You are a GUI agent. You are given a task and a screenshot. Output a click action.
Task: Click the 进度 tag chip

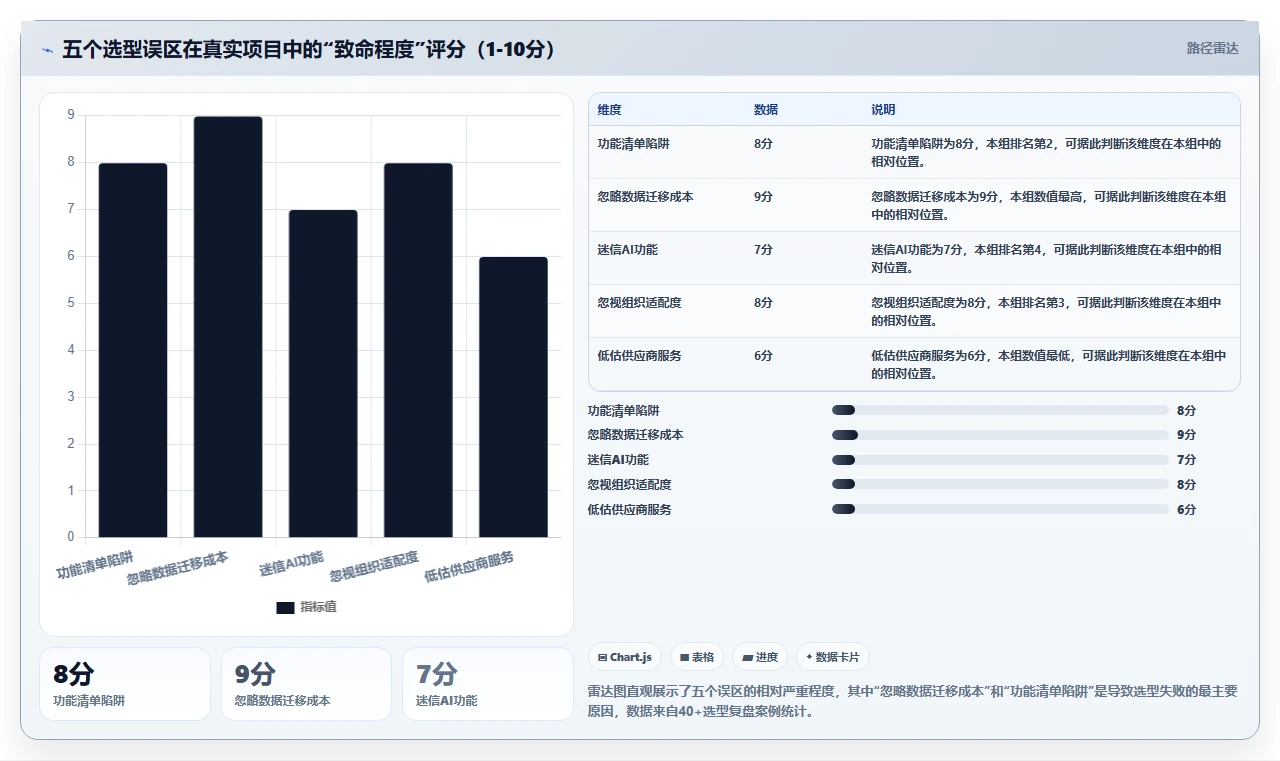(760, 657)
